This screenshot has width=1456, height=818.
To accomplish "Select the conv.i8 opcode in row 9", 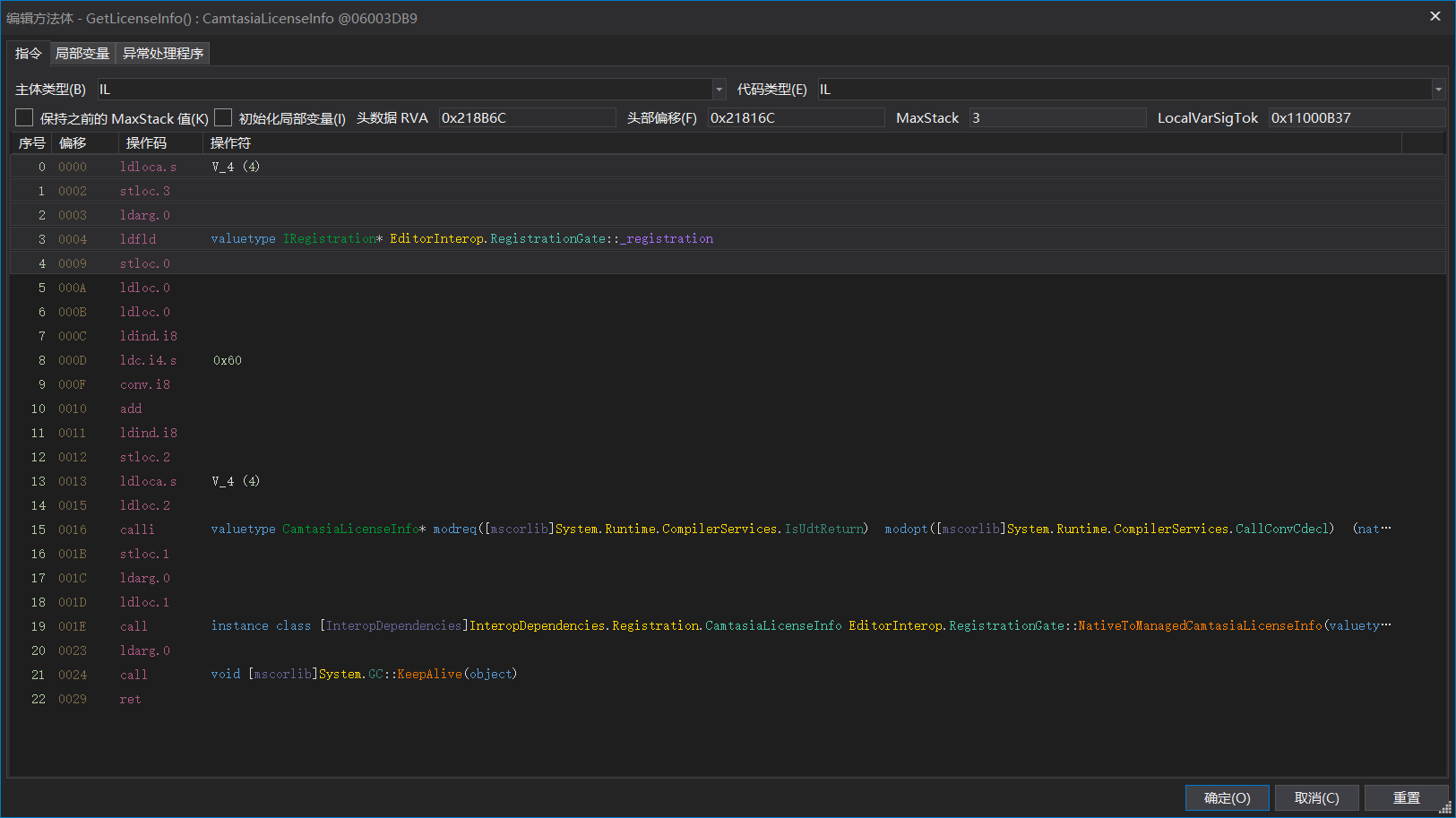I will point(145,384).
